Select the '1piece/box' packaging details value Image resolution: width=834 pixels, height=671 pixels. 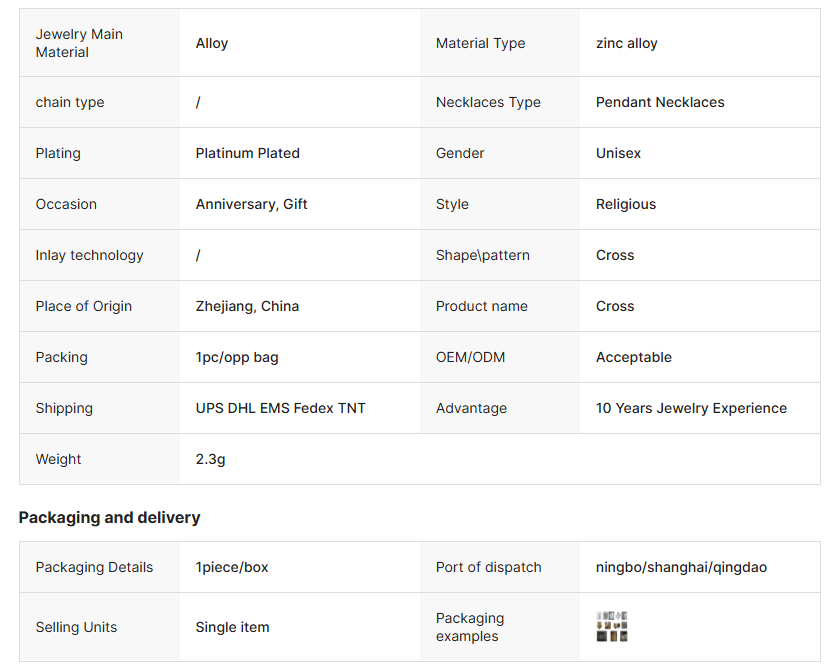(232, 567)
